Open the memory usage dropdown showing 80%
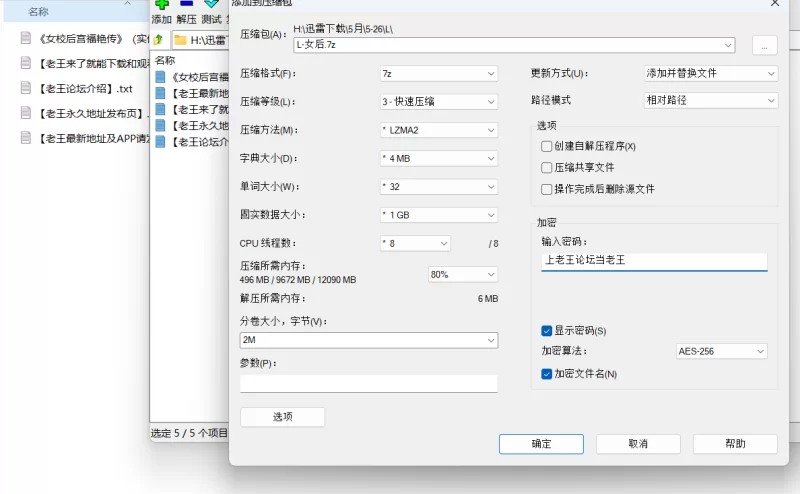 [x=463, y=275]
